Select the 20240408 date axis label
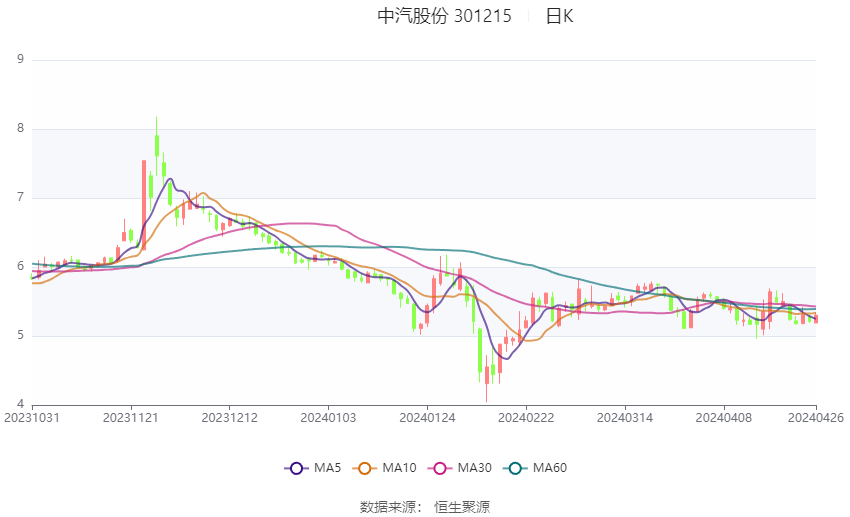This screenshot has height=517, width=850. (724, 418)
